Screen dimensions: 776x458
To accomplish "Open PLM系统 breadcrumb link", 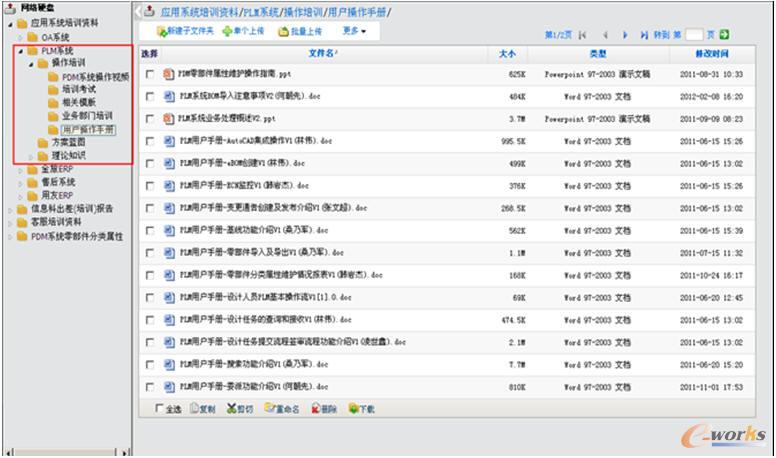I will coord(261,12).
